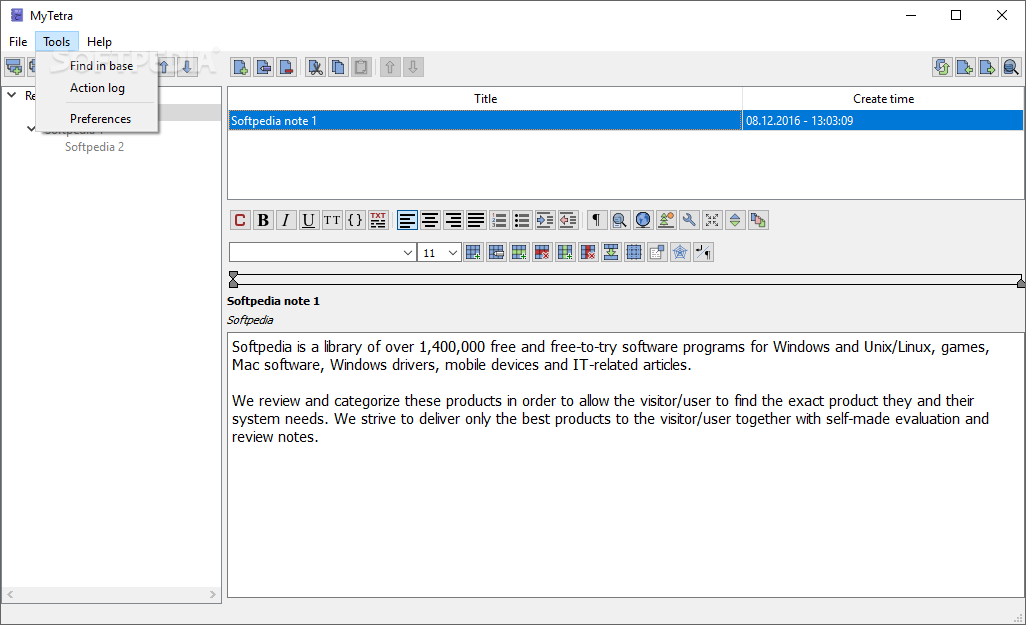Viewport: 1026px width, 625px height.
Task: Cut the selected note with scissors
Action: [315, 67]
